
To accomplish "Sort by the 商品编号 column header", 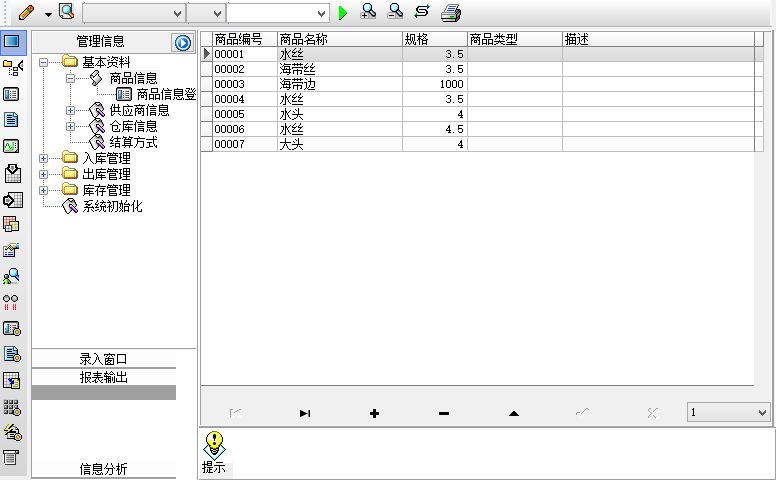I will 244,39.
